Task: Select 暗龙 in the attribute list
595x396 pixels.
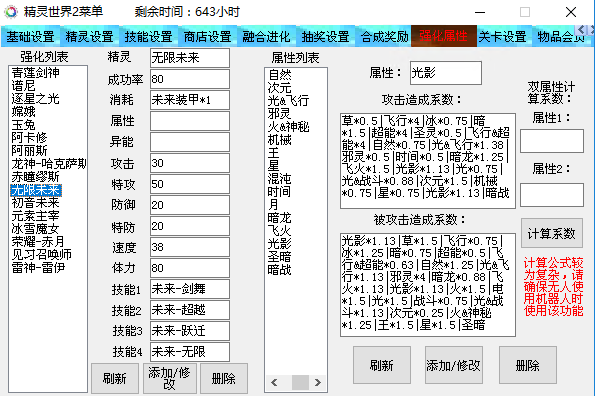Action: click(x=279, y=218)
